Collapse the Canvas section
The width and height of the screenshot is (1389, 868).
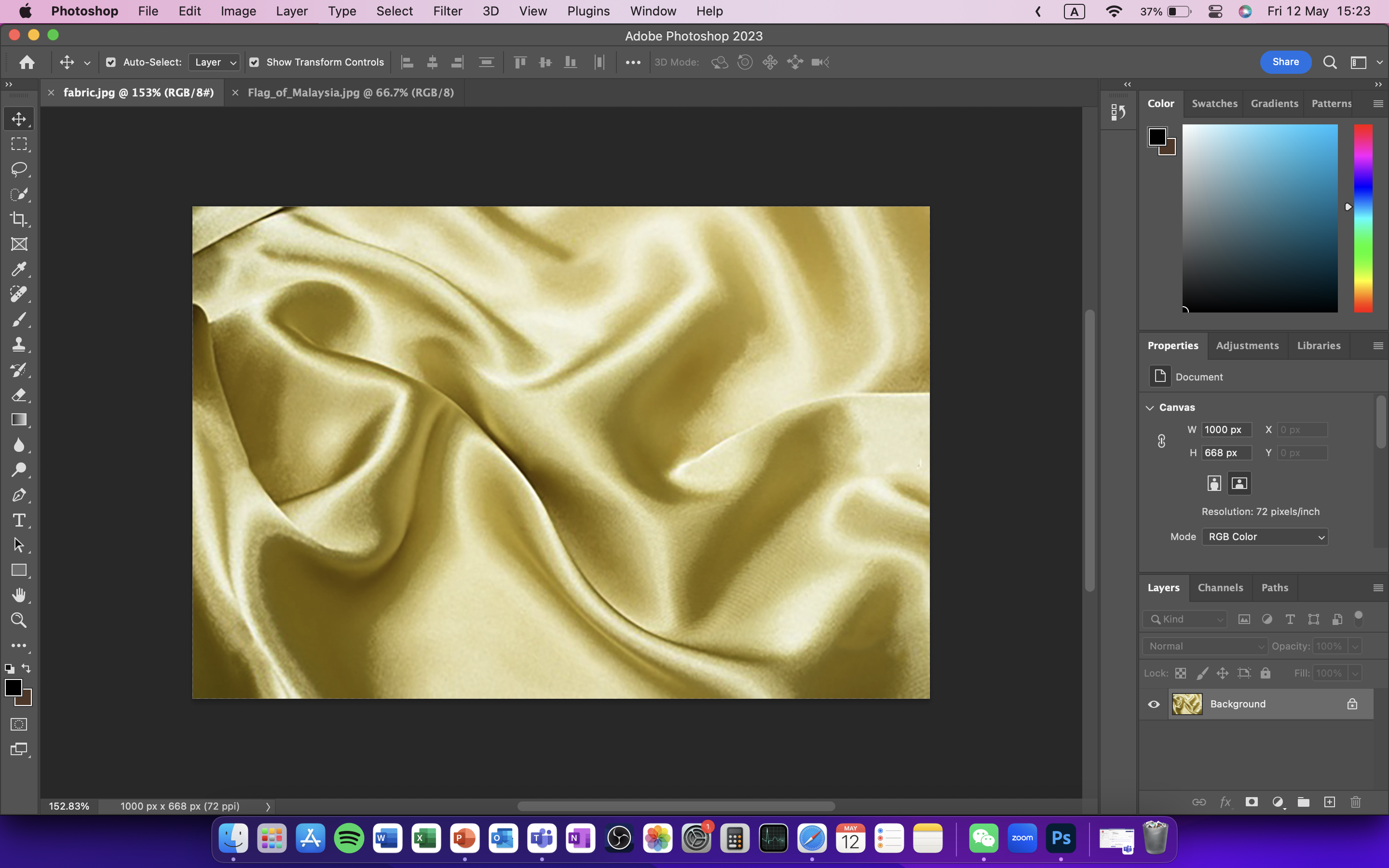coord(1150,407)
